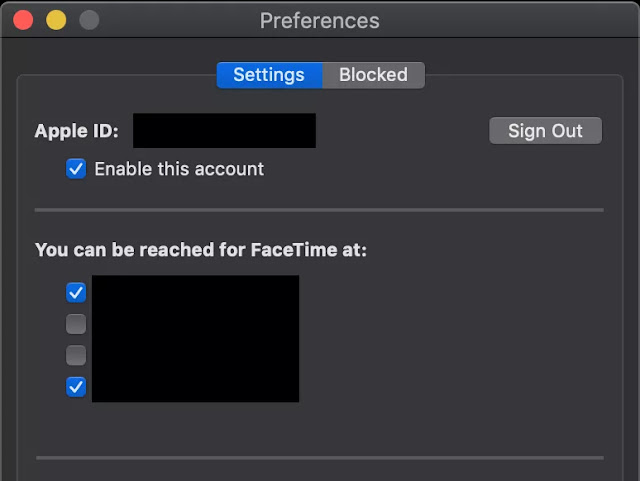Select the Settings tab

click(269, 75)
